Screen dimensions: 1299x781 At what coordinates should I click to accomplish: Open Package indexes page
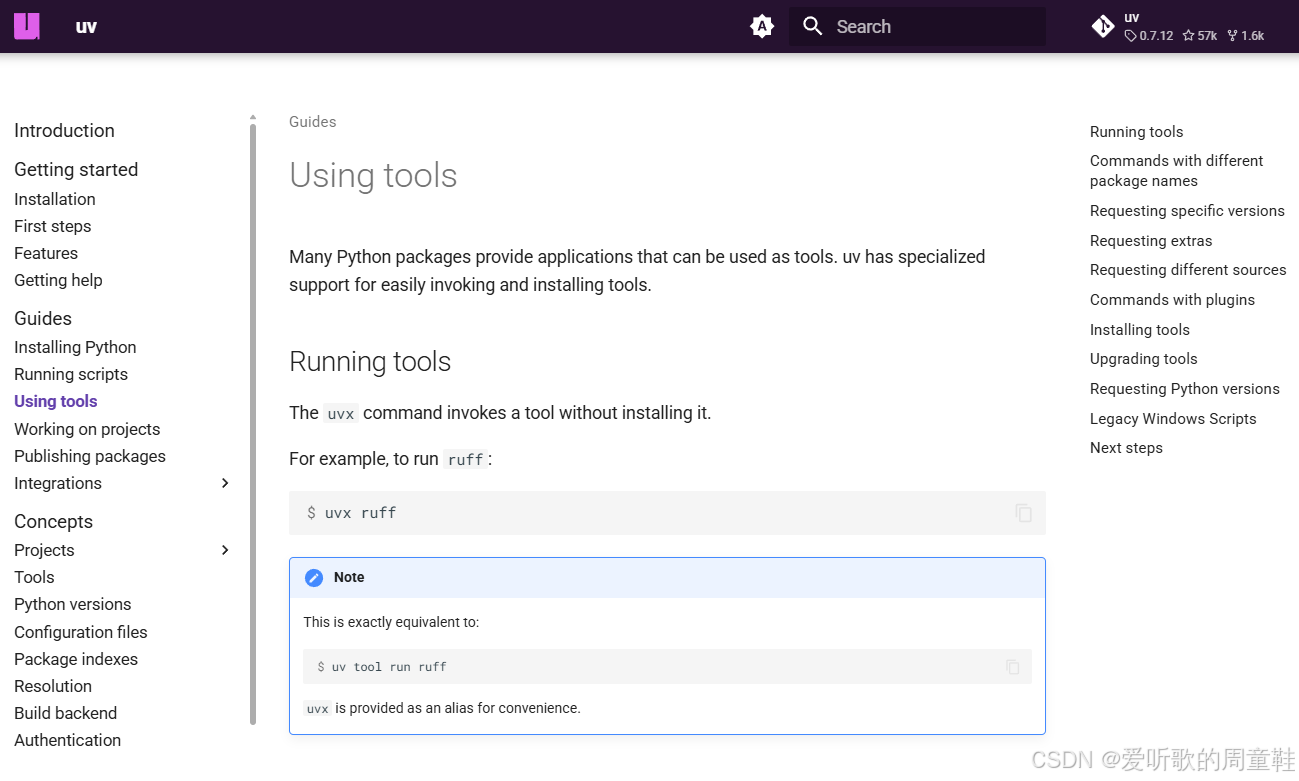tap(76, 660)
